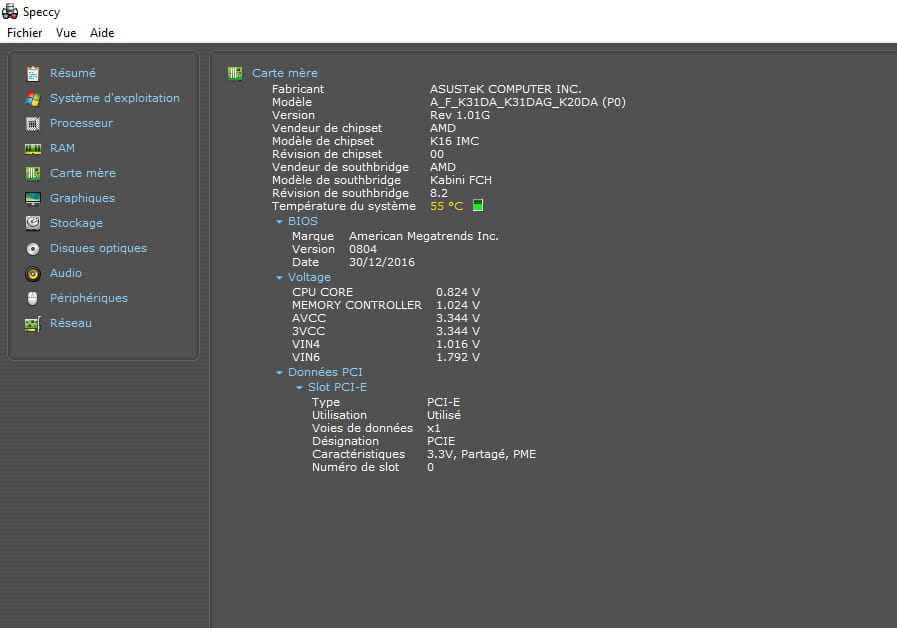
Task: Click the Carte mère header motherboard icon
Action: pyautogui.click(x=235, y=73)
